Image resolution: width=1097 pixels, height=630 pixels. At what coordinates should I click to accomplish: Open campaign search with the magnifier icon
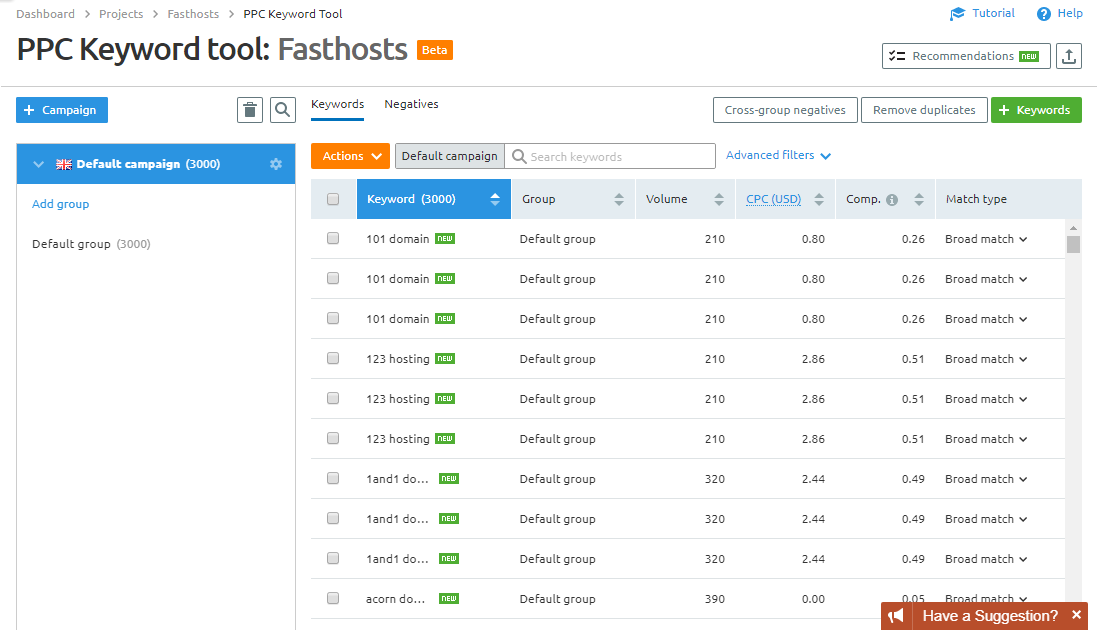click(x=283, y=110)
